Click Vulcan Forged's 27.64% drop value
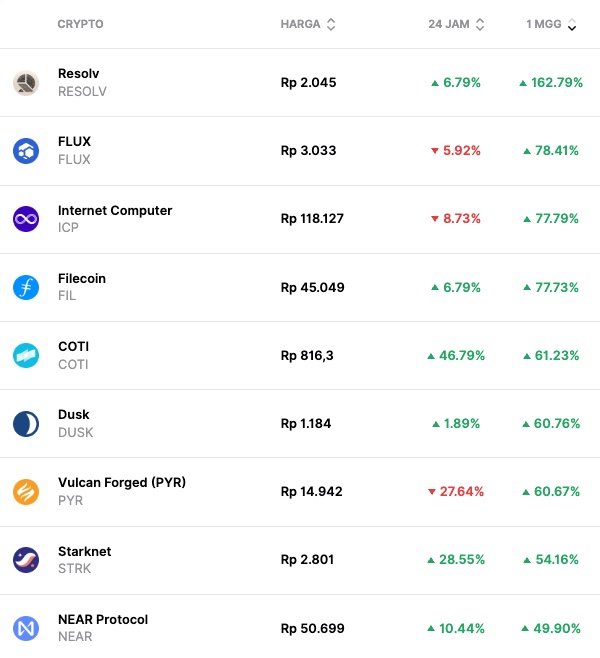Image resolution: width=600 pixels, height=658 pixels. click(x=460, y=492)
